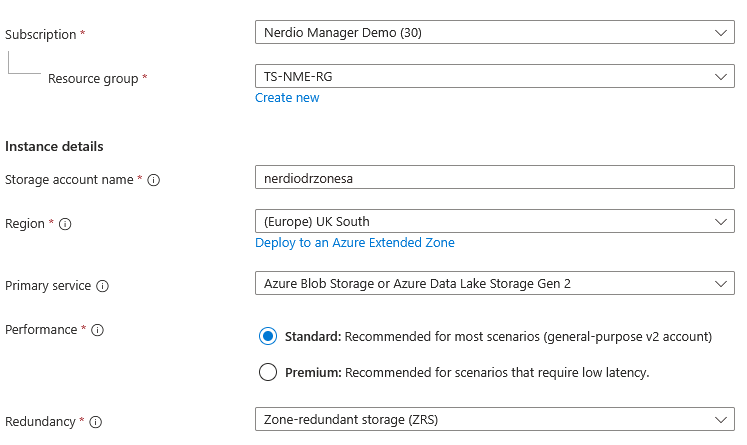Click info icon beside Performance label
The height and width of the screenshot is (445, 747).
[x=98, y=330]
